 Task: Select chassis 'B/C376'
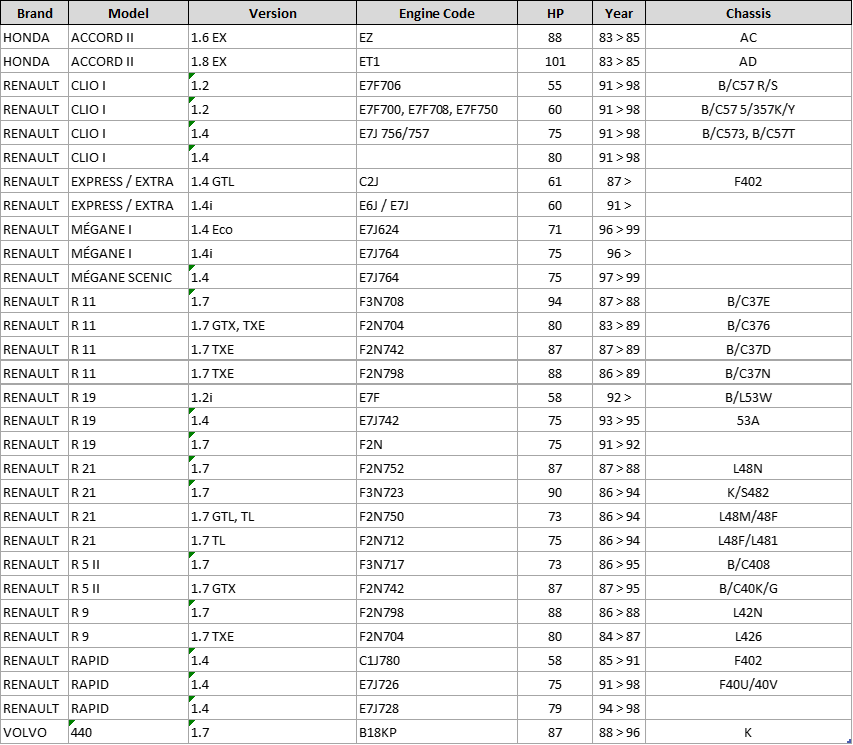pos(749,325)
